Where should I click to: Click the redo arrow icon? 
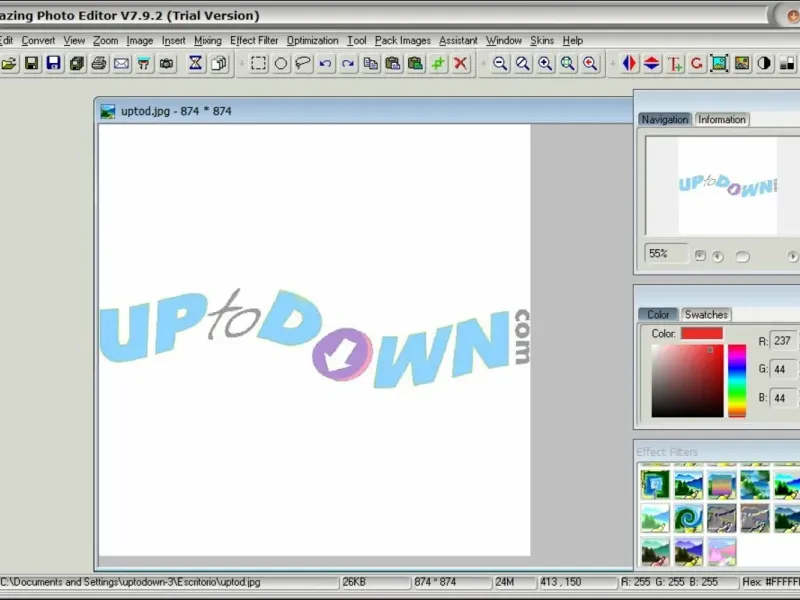click(x=348, y=64)
